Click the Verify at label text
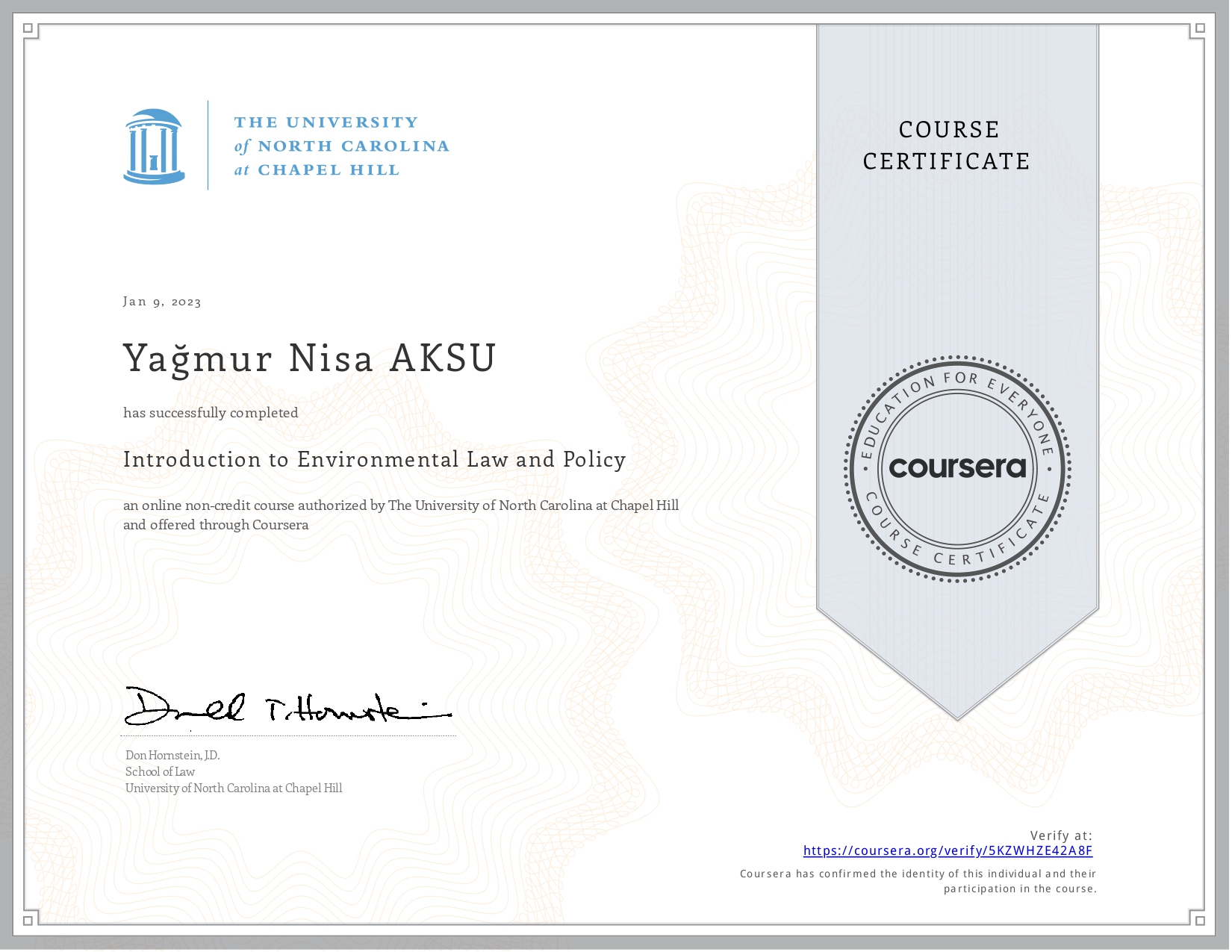This screenshot has width=1232, height=952. tap(1061, 836)
